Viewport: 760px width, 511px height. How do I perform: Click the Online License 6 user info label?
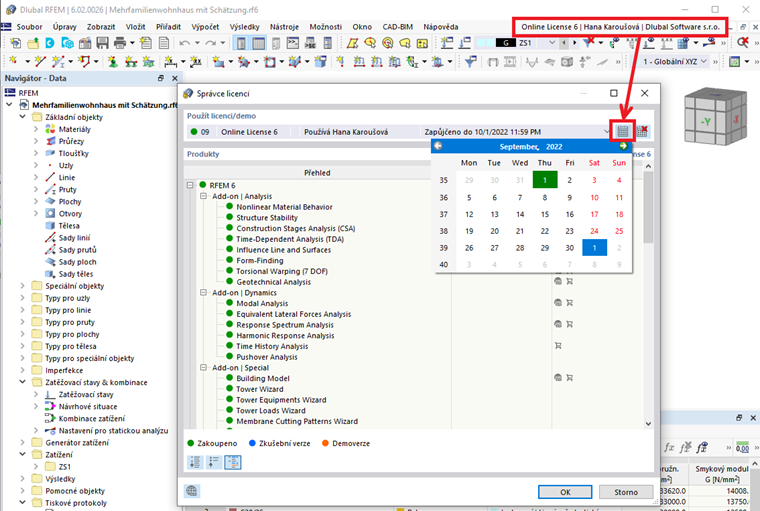620,27
